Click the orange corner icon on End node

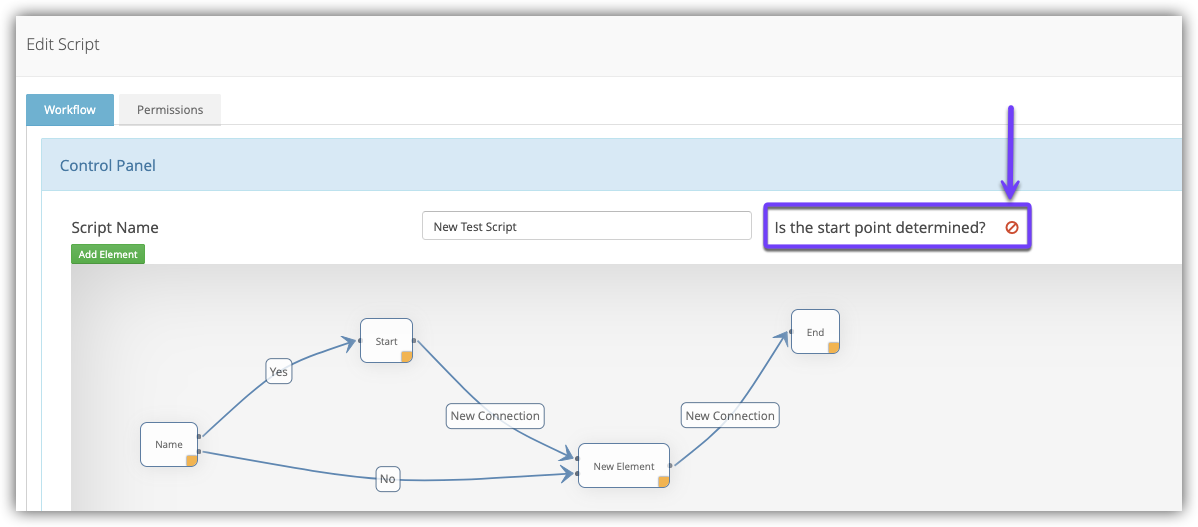tap(833, 348)
